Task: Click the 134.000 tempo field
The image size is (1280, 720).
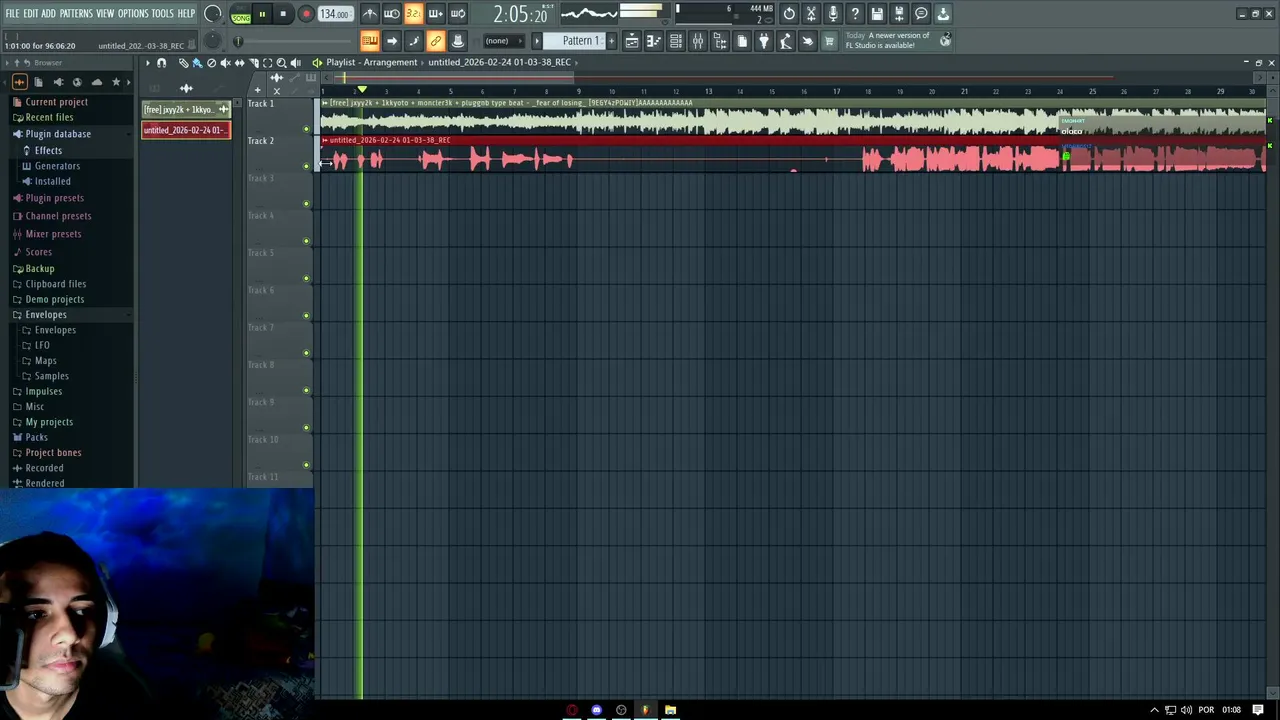Action: point(334,15)
